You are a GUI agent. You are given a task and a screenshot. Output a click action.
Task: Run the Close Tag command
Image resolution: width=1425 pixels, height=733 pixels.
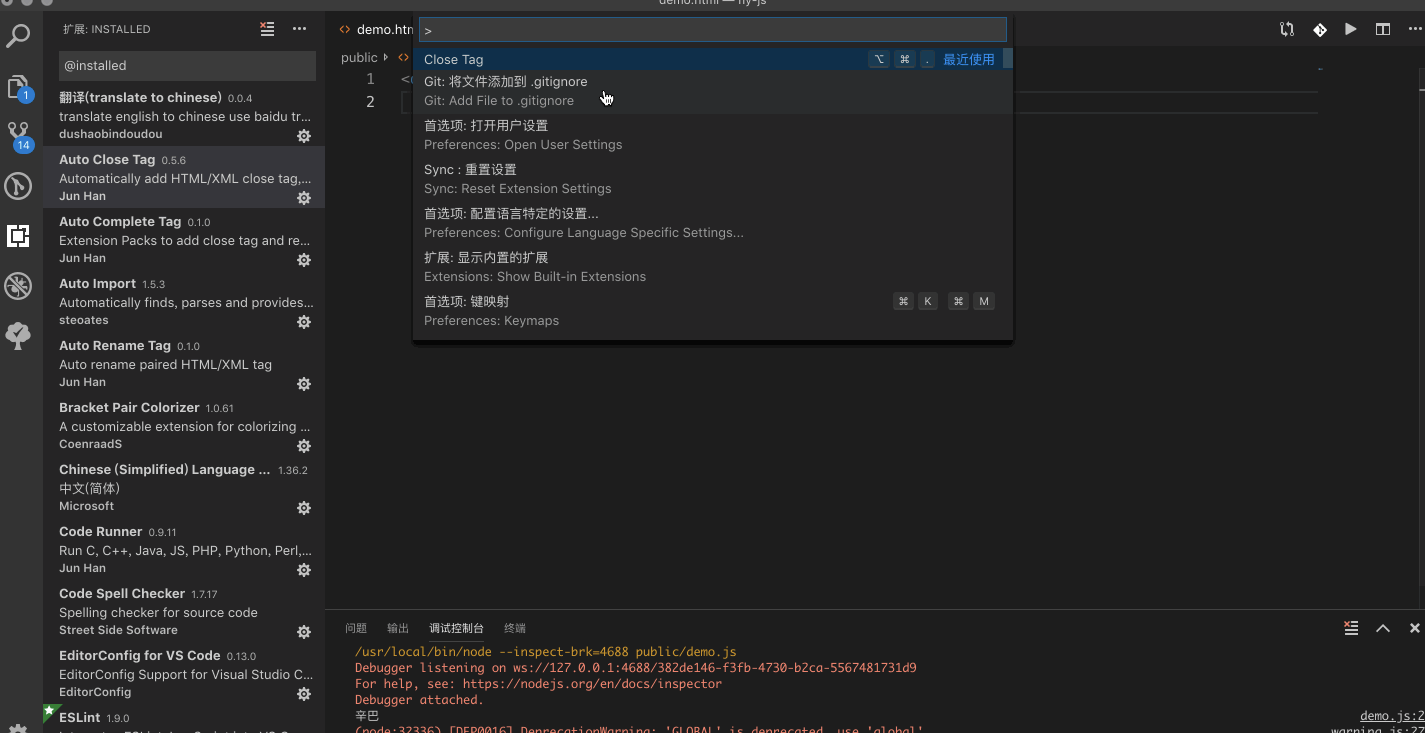[708, 59]
